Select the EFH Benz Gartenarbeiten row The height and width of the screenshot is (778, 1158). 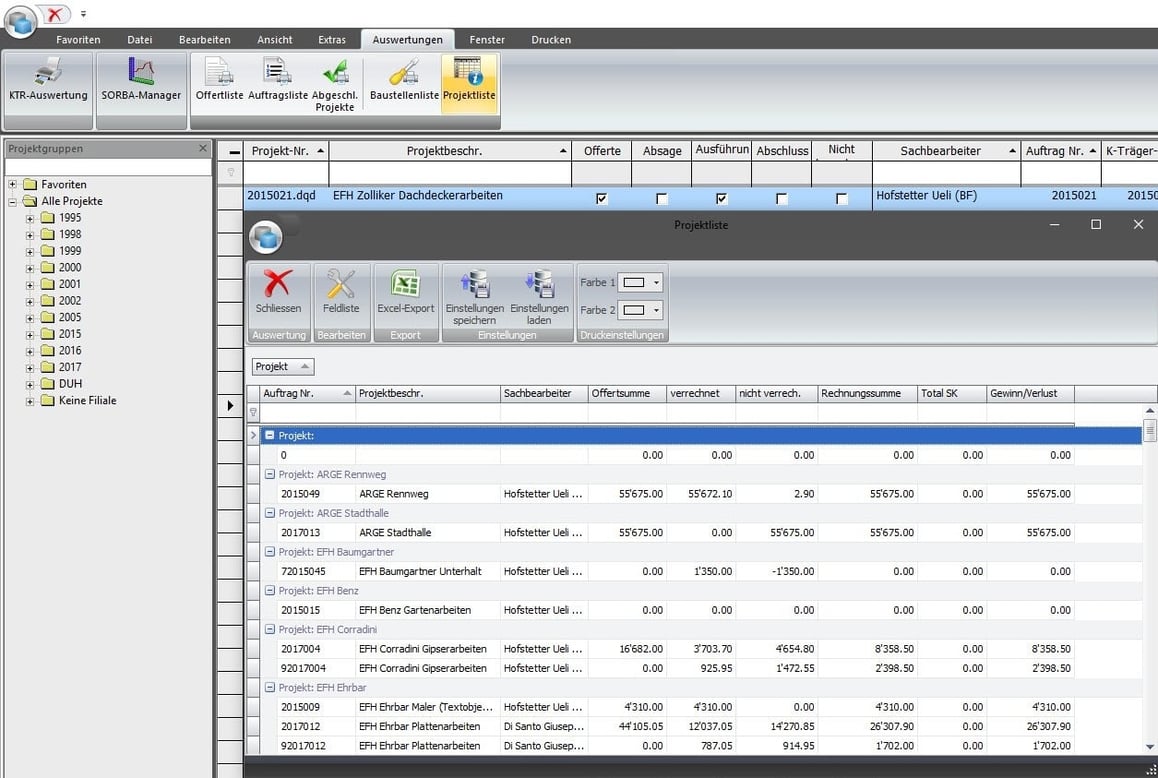point(668,610)
